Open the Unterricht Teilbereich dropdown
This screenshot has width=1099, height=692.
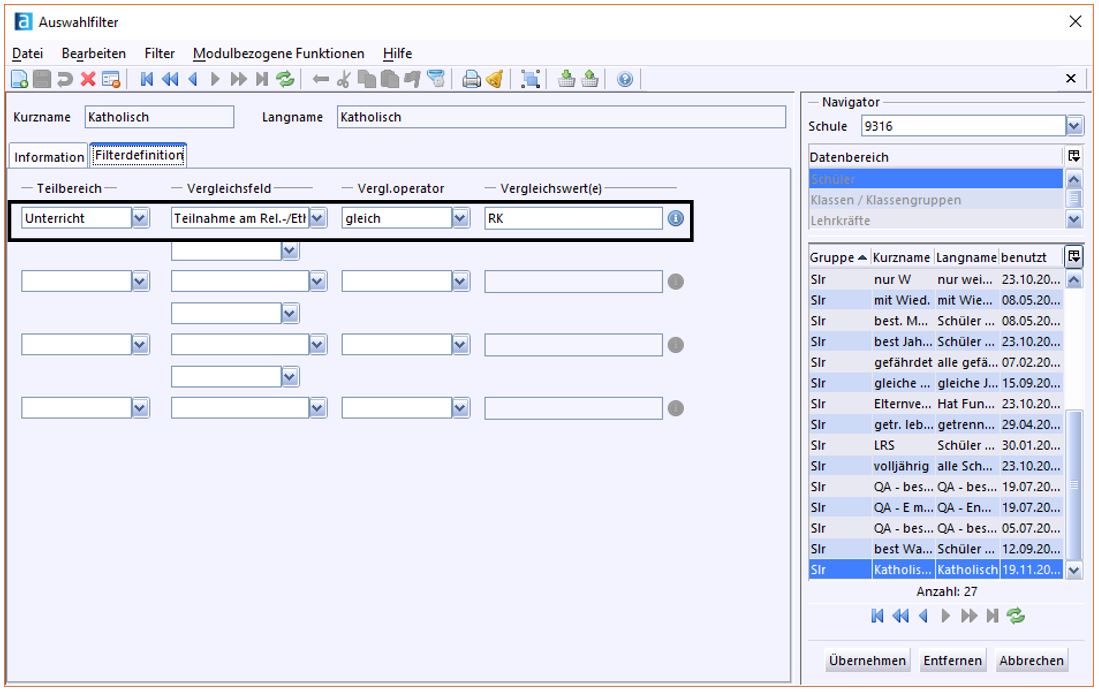point(140,218)
